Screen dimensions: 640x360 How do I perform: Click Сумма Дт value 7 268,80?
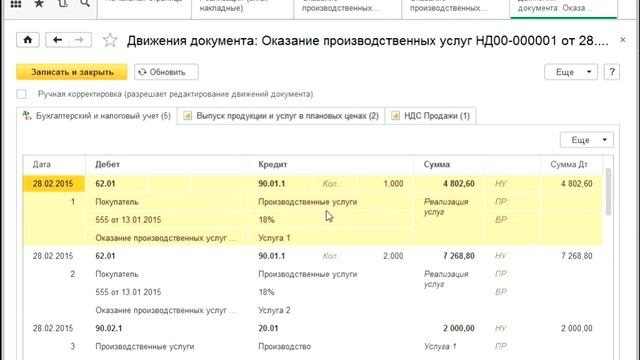(x=576, y=256)
